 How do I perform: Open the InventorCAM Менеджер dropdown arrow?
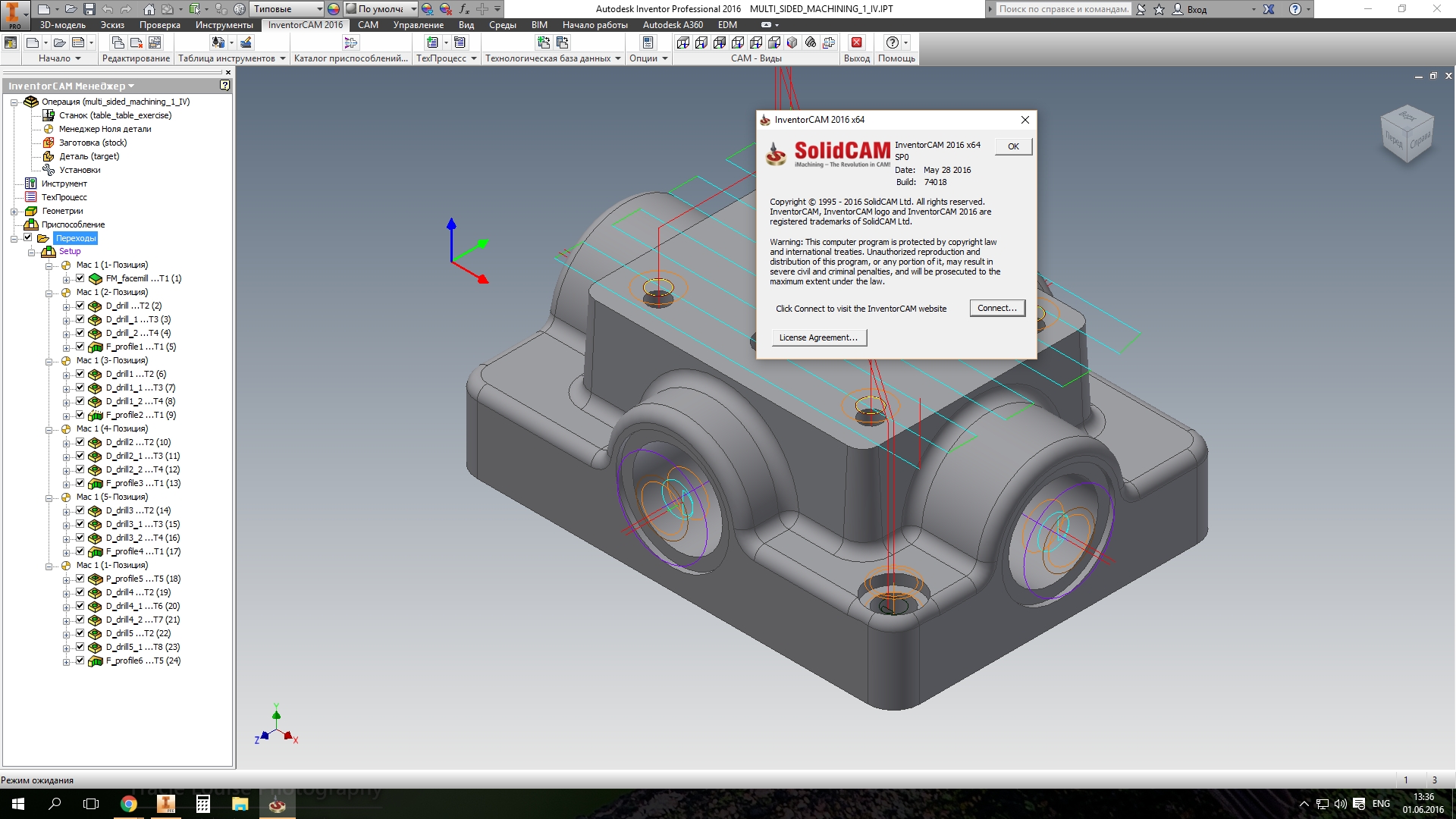131,86
